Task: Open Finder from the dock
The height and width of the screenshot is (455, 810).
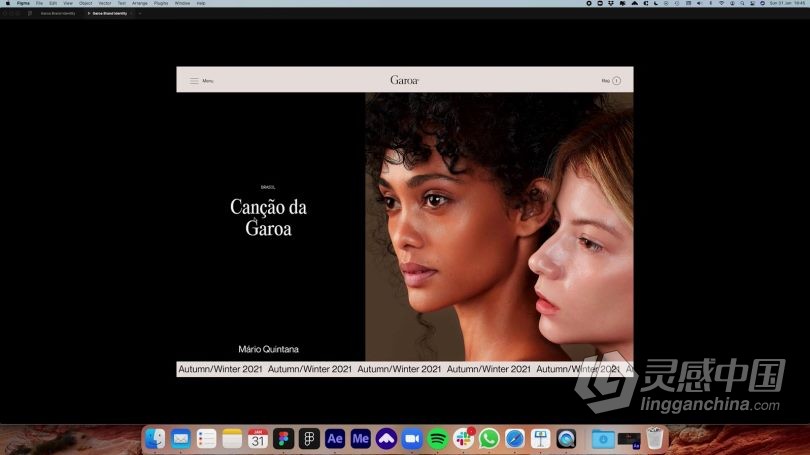Action: point(155,439)
